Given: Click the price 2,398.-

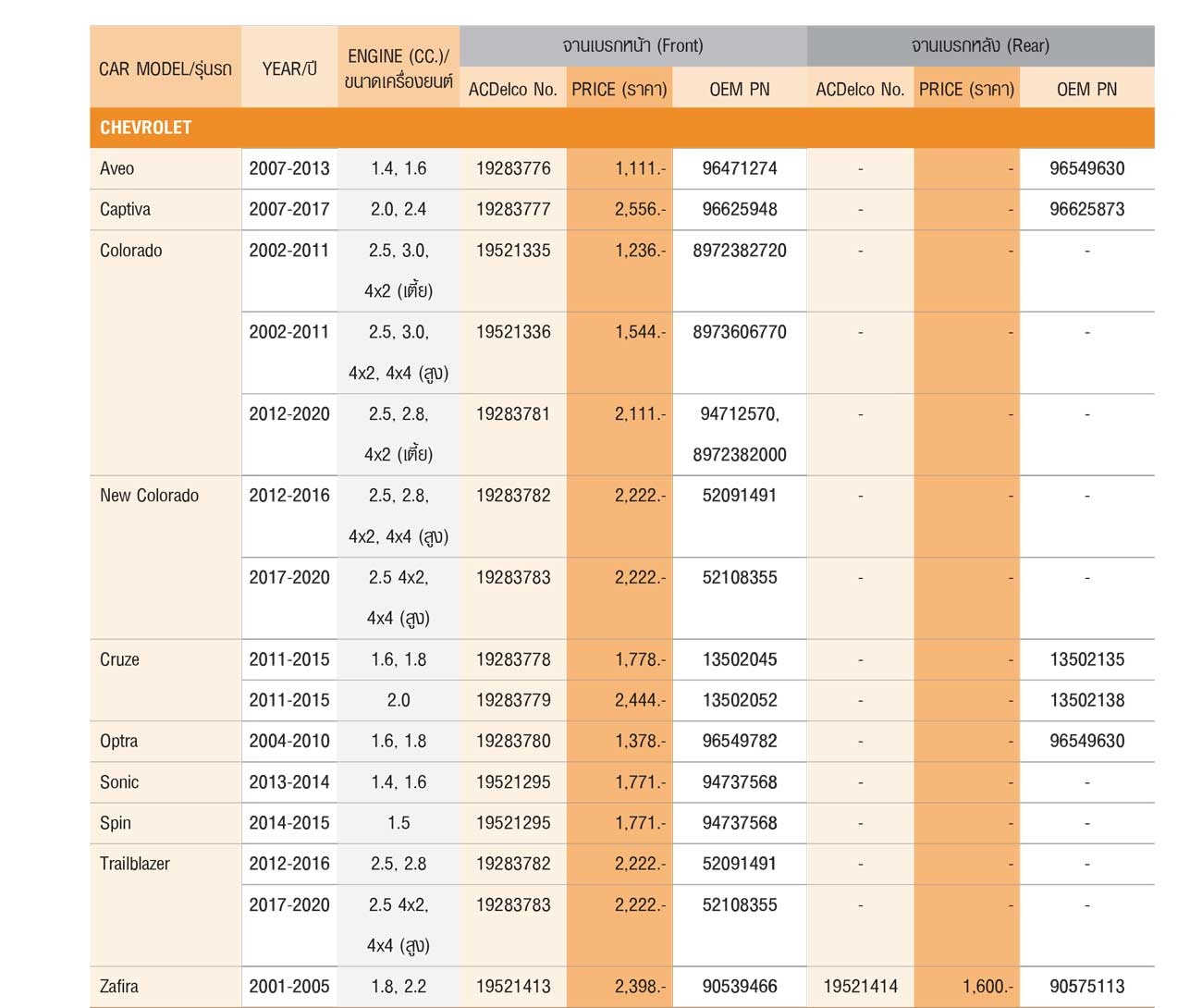Looking at the screenshot, I should (x=640, y=987).
